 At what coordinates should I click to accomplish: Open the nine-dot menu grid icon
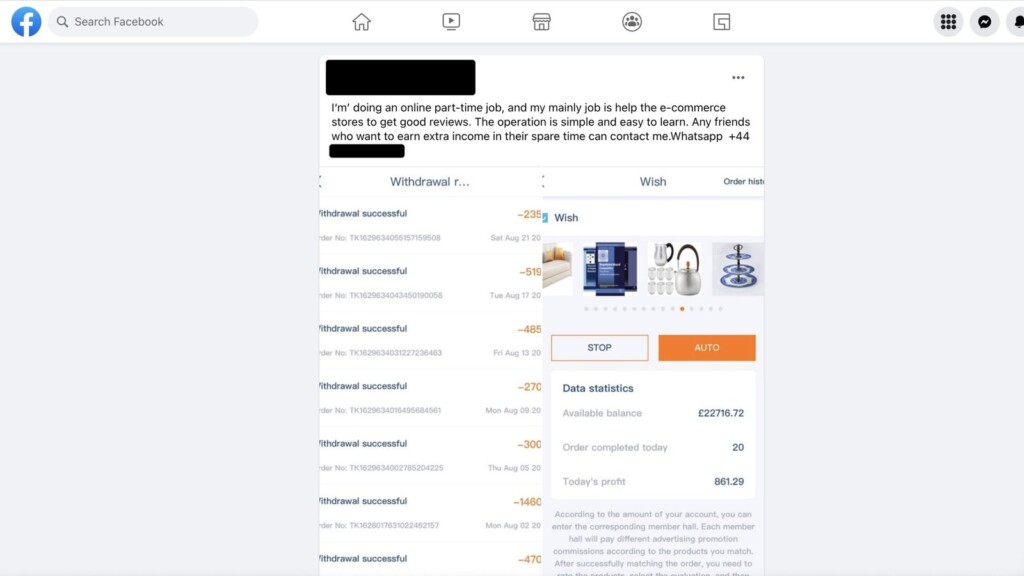(948, 22)
